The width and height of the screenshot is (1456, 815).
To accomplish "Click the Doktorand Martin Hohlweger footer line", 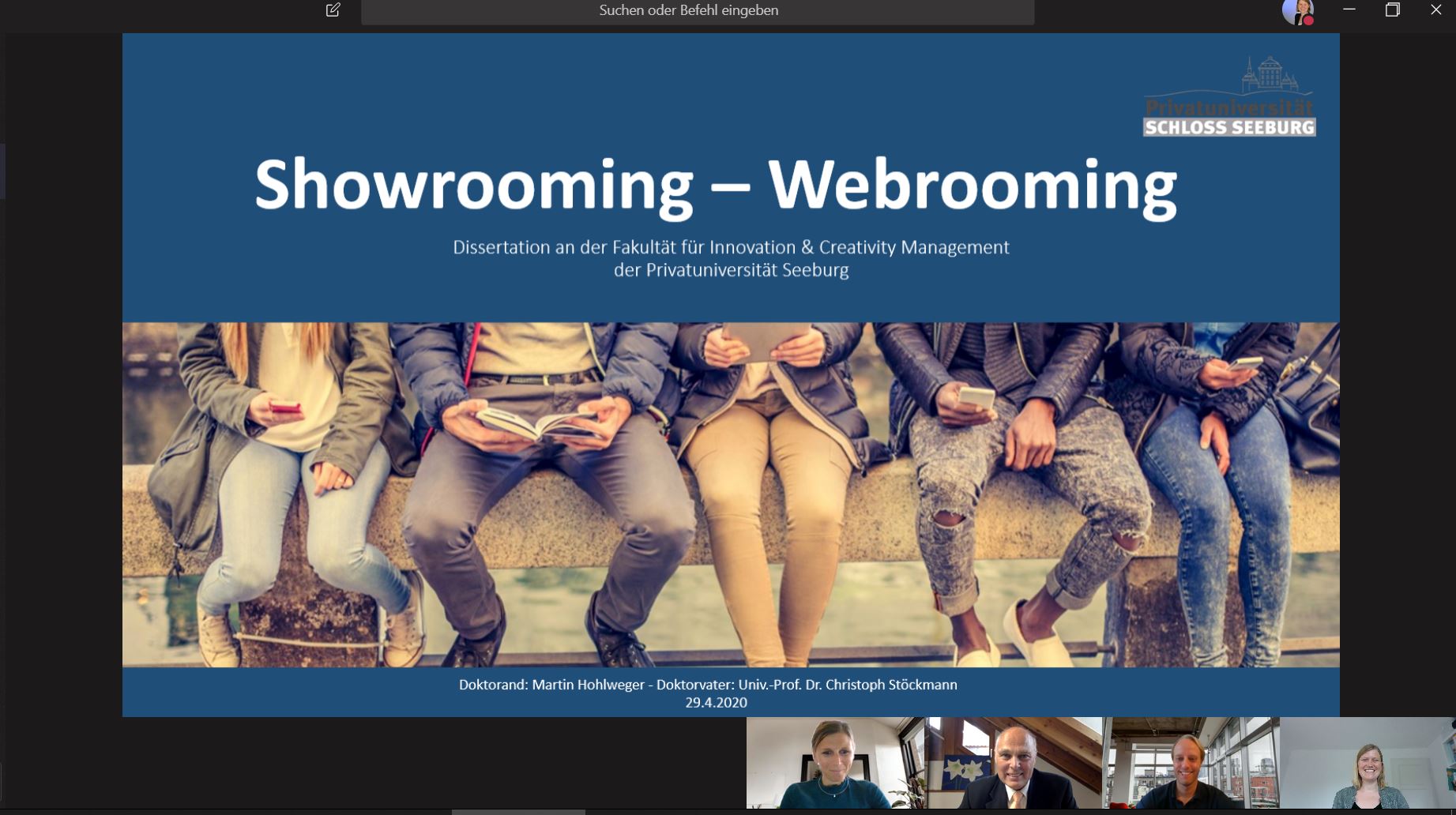I will coord(708,685).
